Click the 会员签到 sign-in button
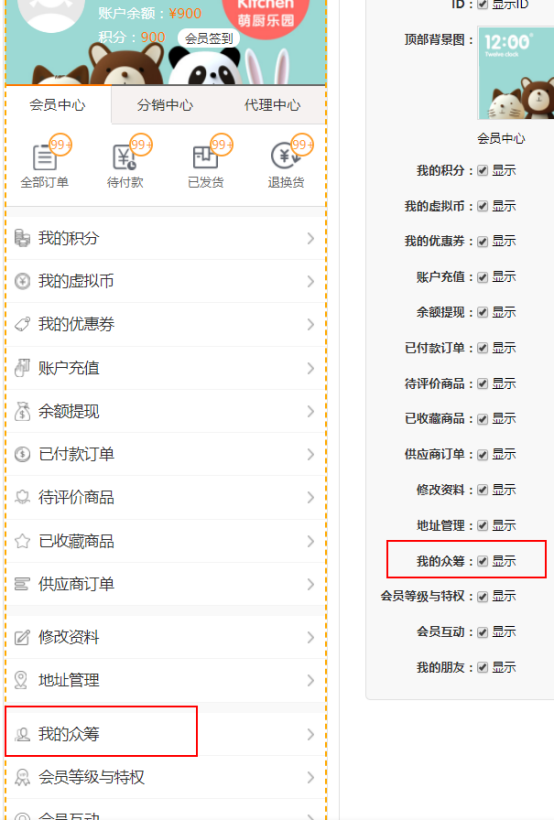The width and height of the screenshot is (554, 820). pos(209,38)
